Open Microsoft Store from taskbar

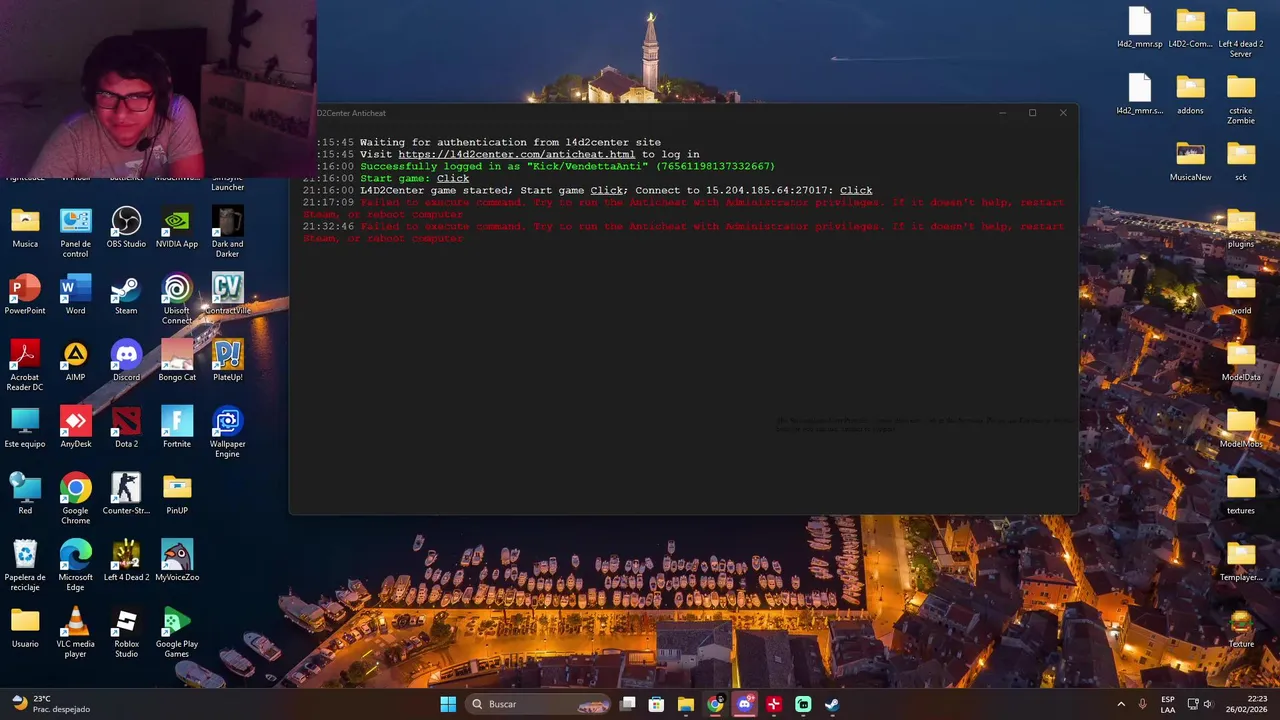tap(656, 704)
